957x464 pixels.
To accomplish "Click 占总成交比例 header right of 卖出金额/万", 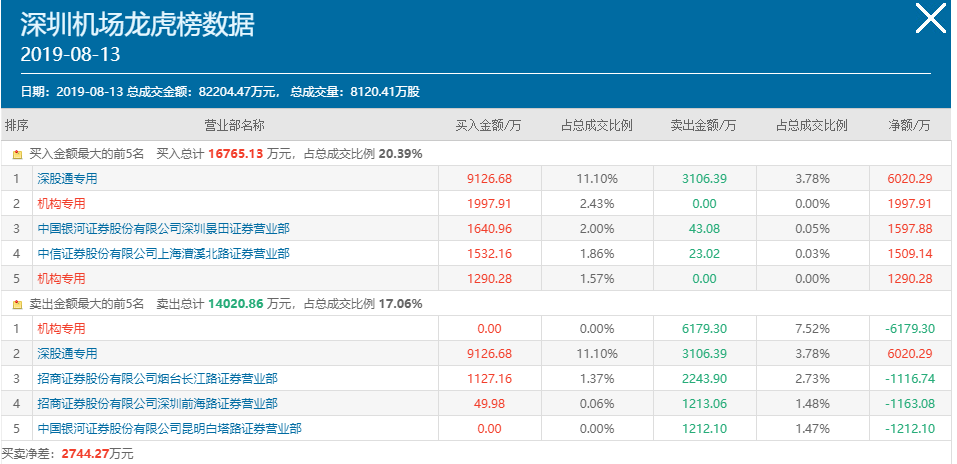I will tap(811, 126).
